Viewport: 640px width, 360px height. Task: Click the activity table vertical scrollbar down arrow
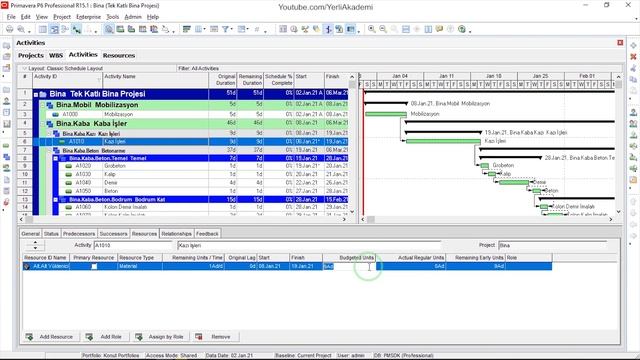(352, 212)
